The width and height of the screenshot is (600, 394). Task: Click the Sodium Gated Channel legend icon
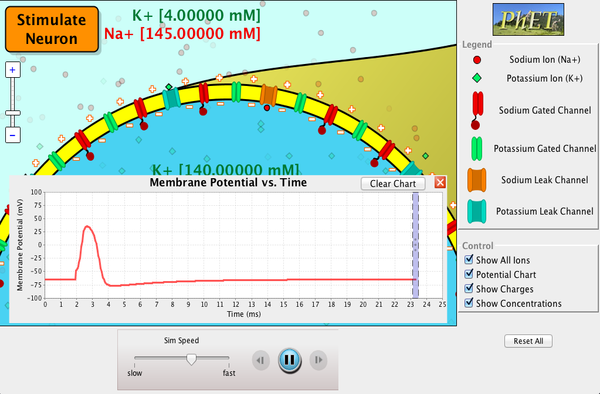[x=477, y=111]
